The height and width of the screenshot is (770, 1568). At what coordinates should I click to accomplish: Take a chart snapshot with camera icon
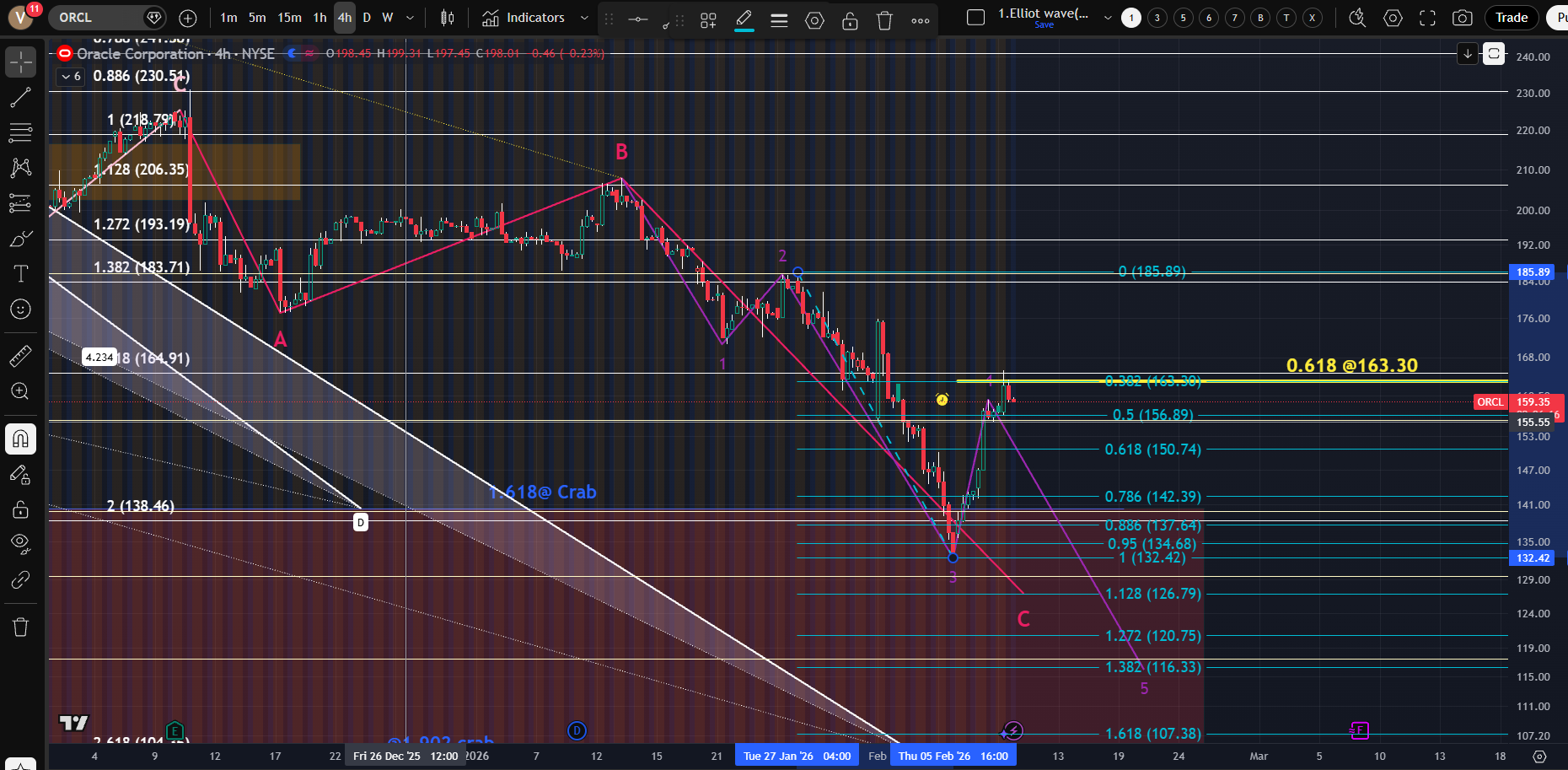(1463, 18)
